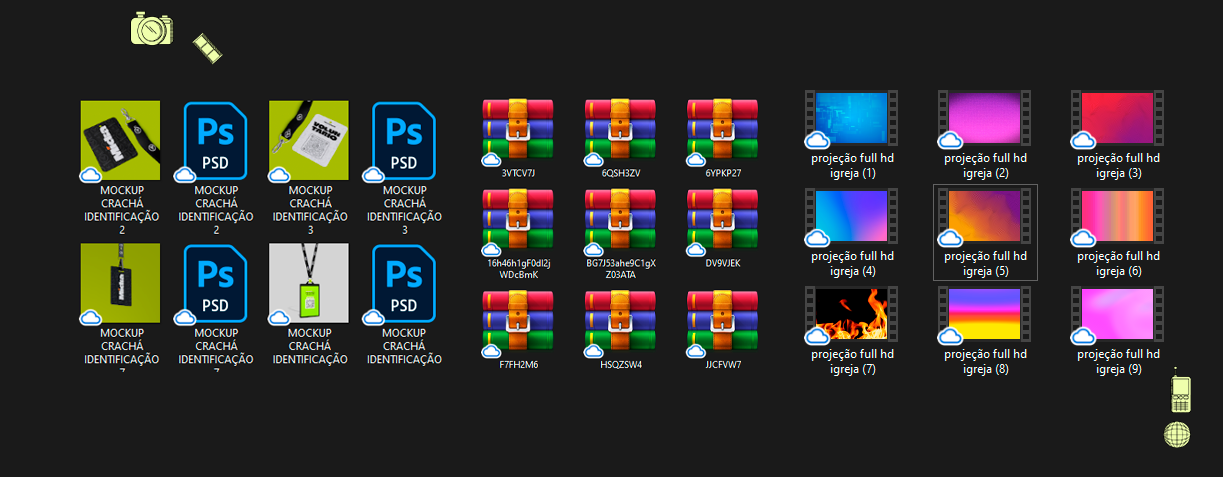Screen dimensions: 1223x477
Task: Select the gray-background green badge mockup thumbnail
Action: point(309,283)
